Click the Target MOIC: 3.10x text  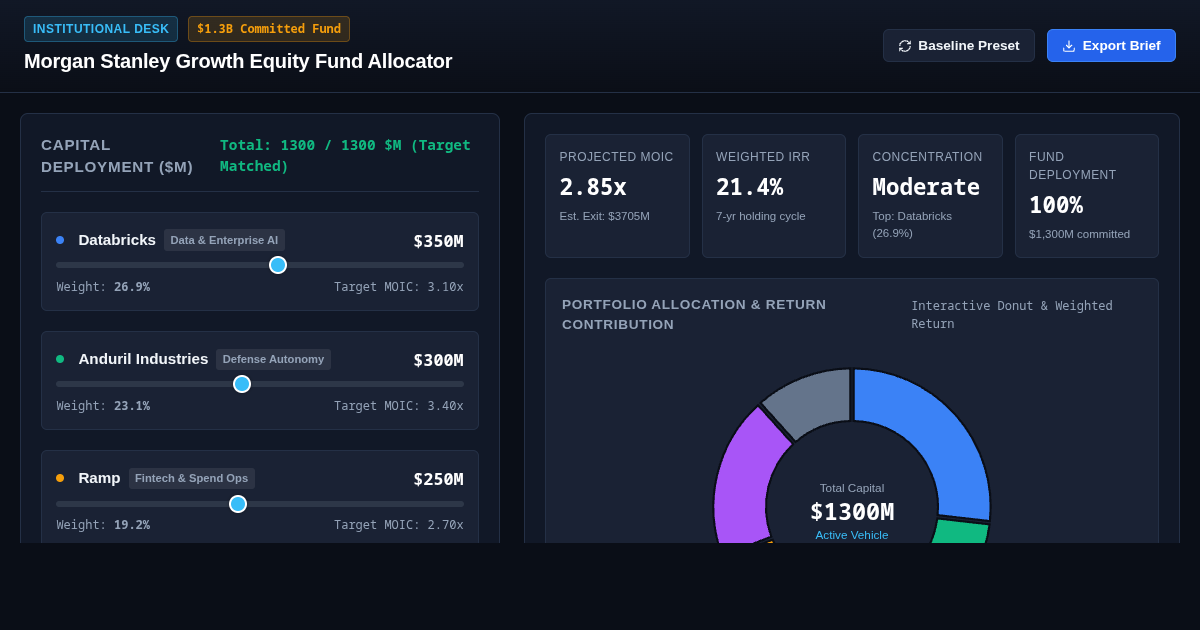399,287
